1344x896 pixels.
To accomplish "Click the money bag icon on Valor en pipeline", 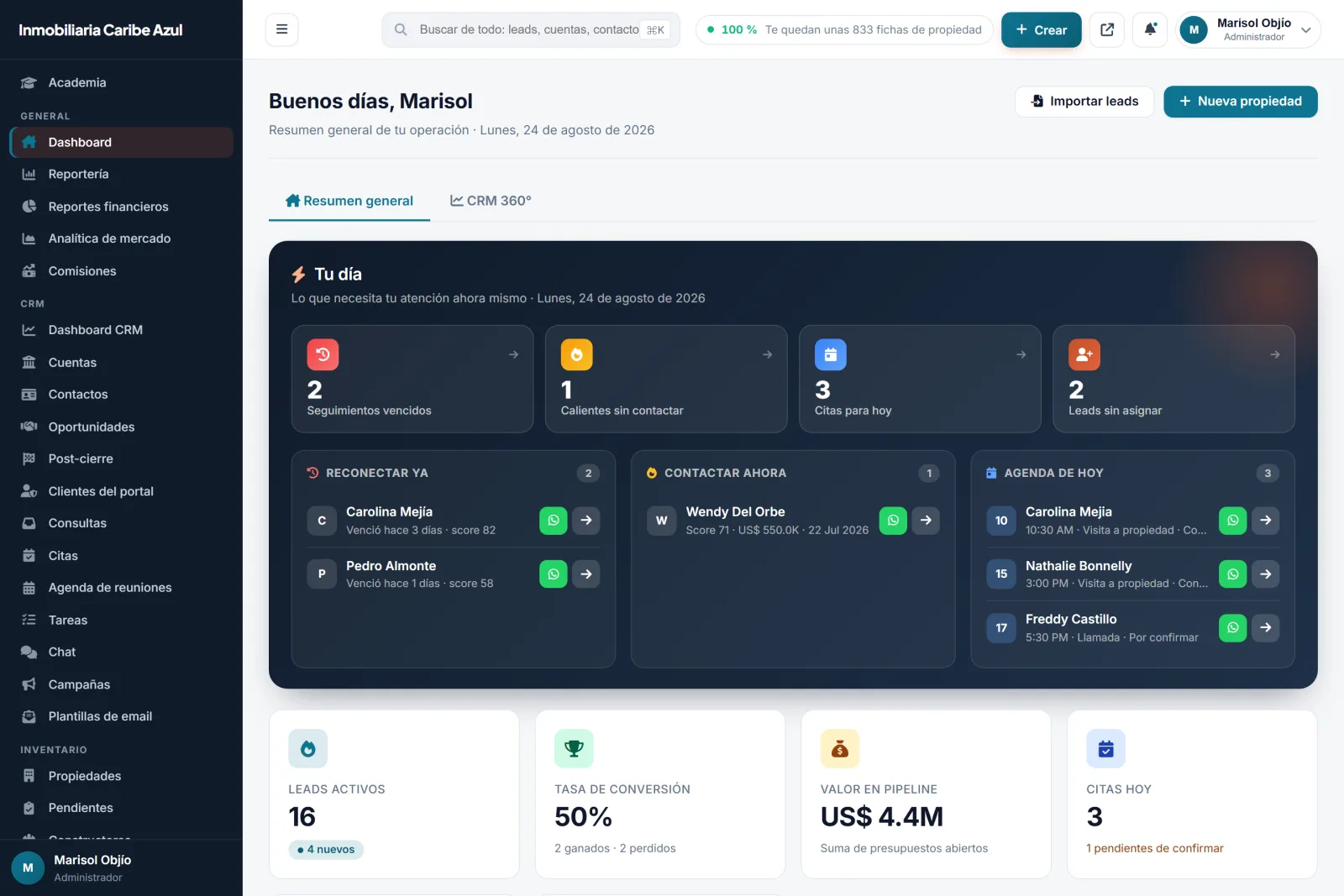I will (x=840, y=748).
